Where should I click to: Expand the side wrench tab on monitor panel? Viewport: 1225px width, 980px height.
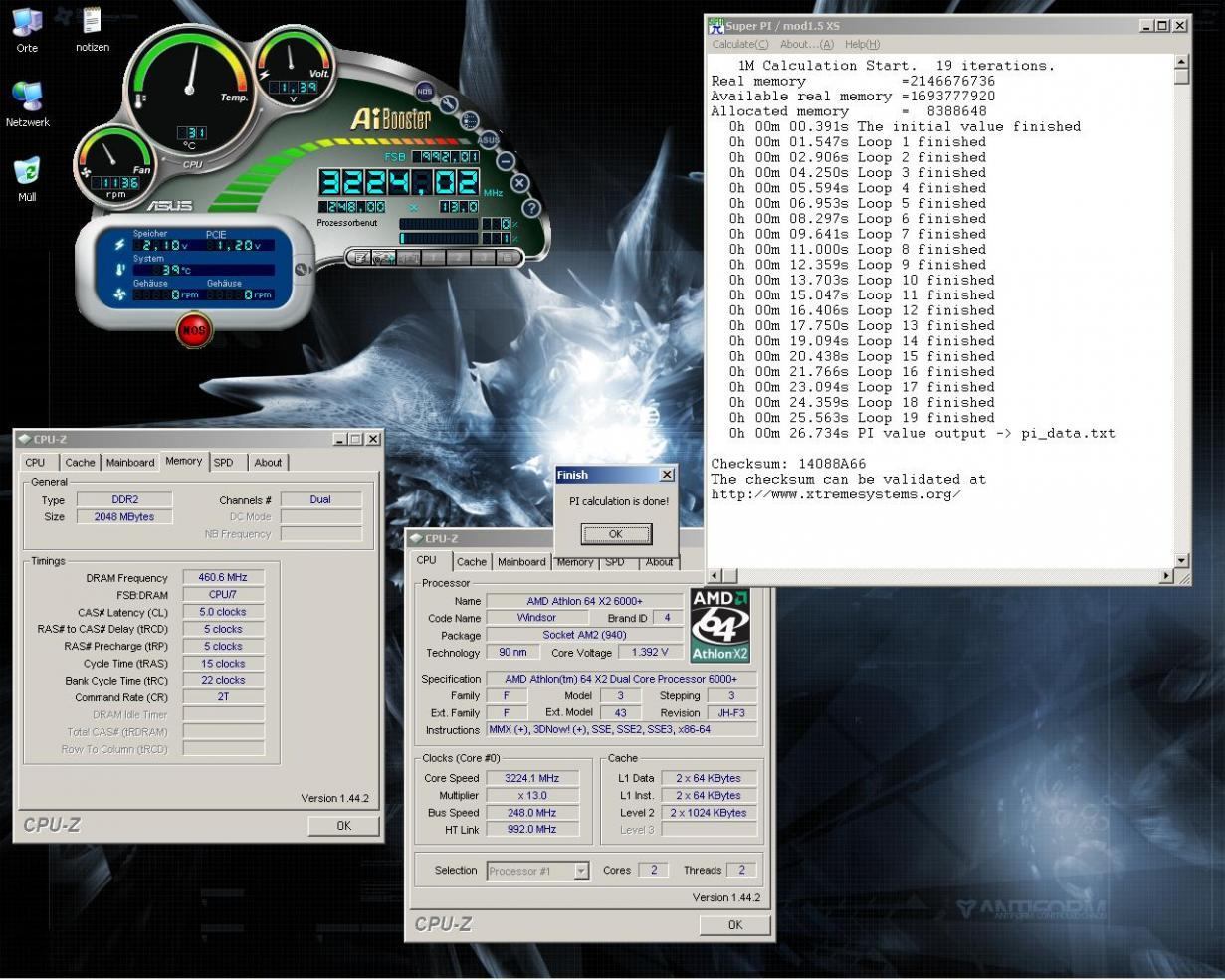pos(303,270)
